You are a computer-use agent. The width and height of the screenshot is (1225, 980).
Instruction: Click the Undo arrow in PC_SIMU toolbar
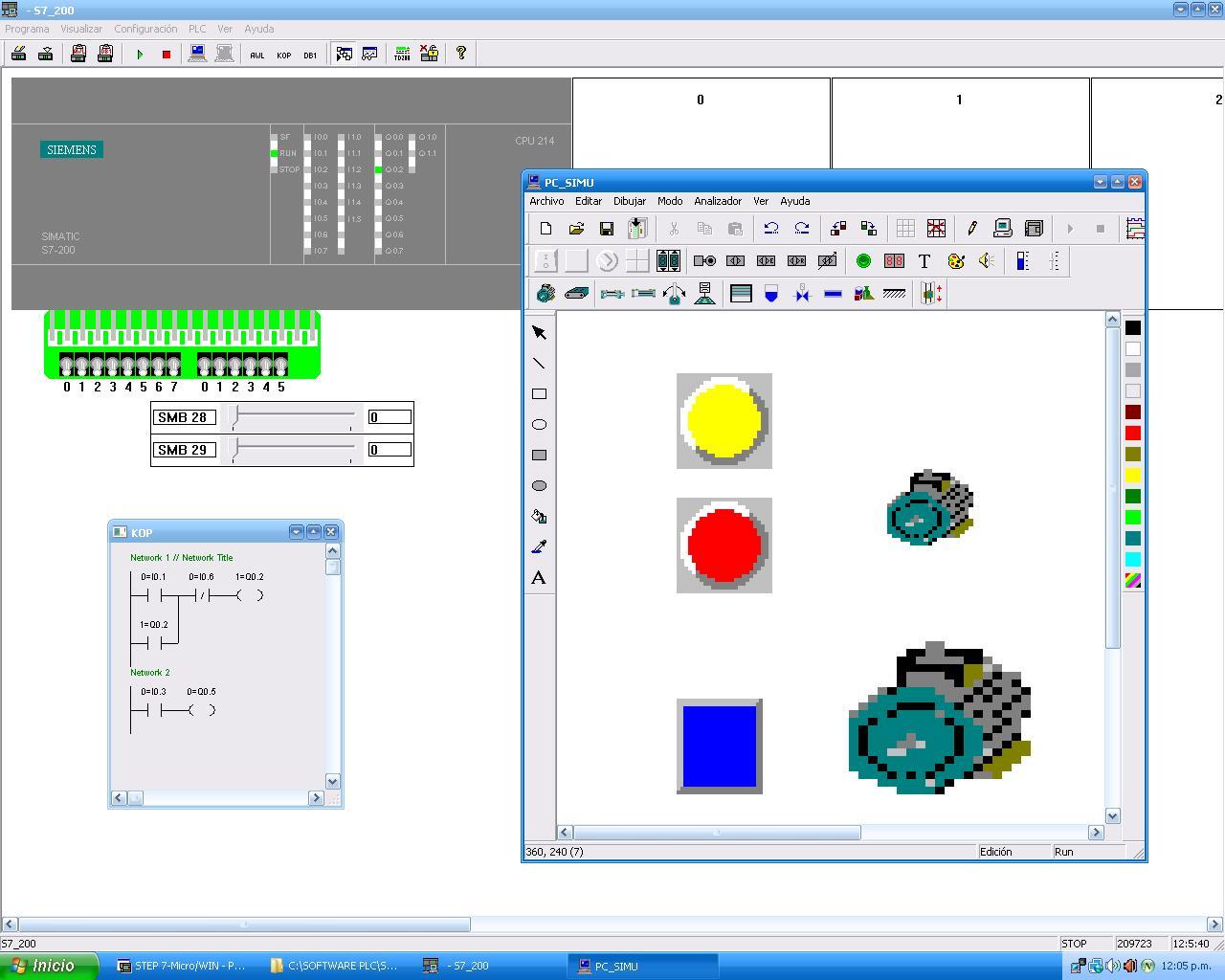tap(771, 229)
